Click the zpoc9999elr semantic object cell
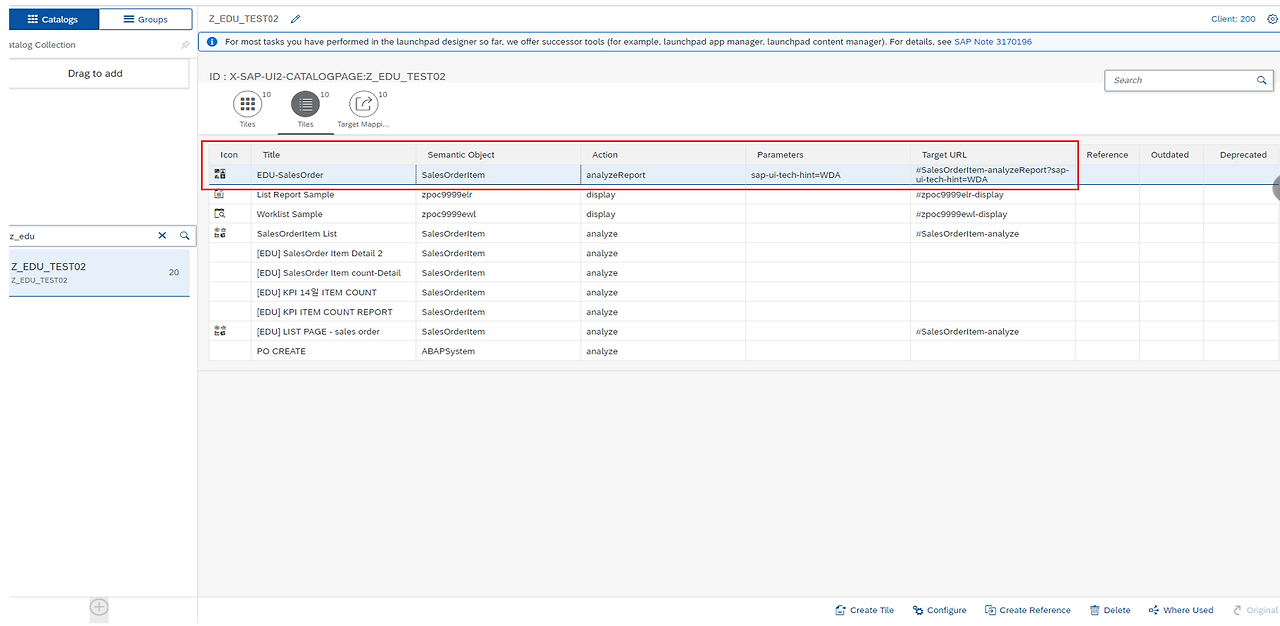The image size is (1280, 626). tap(498, 195)
